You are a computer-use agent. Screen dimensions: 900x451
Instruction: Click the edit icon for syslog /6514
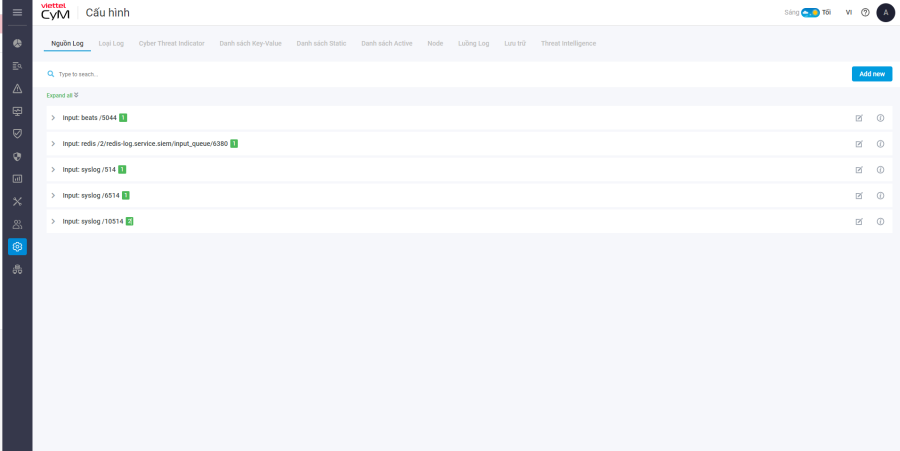tap(859, 195)
